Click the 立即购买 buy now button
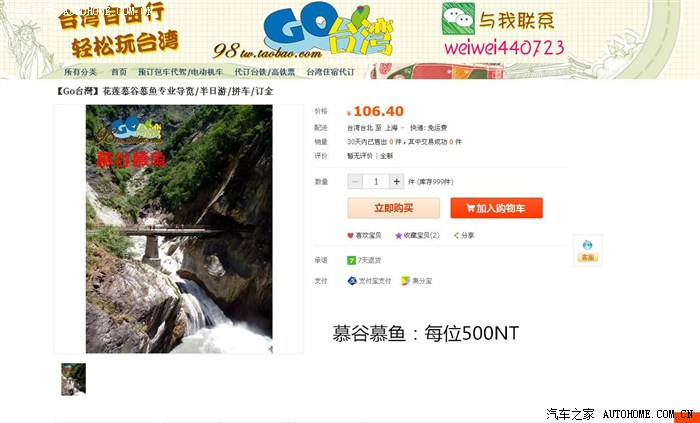Viewport: 700px width, 423px height. click(x=394, y=208)
